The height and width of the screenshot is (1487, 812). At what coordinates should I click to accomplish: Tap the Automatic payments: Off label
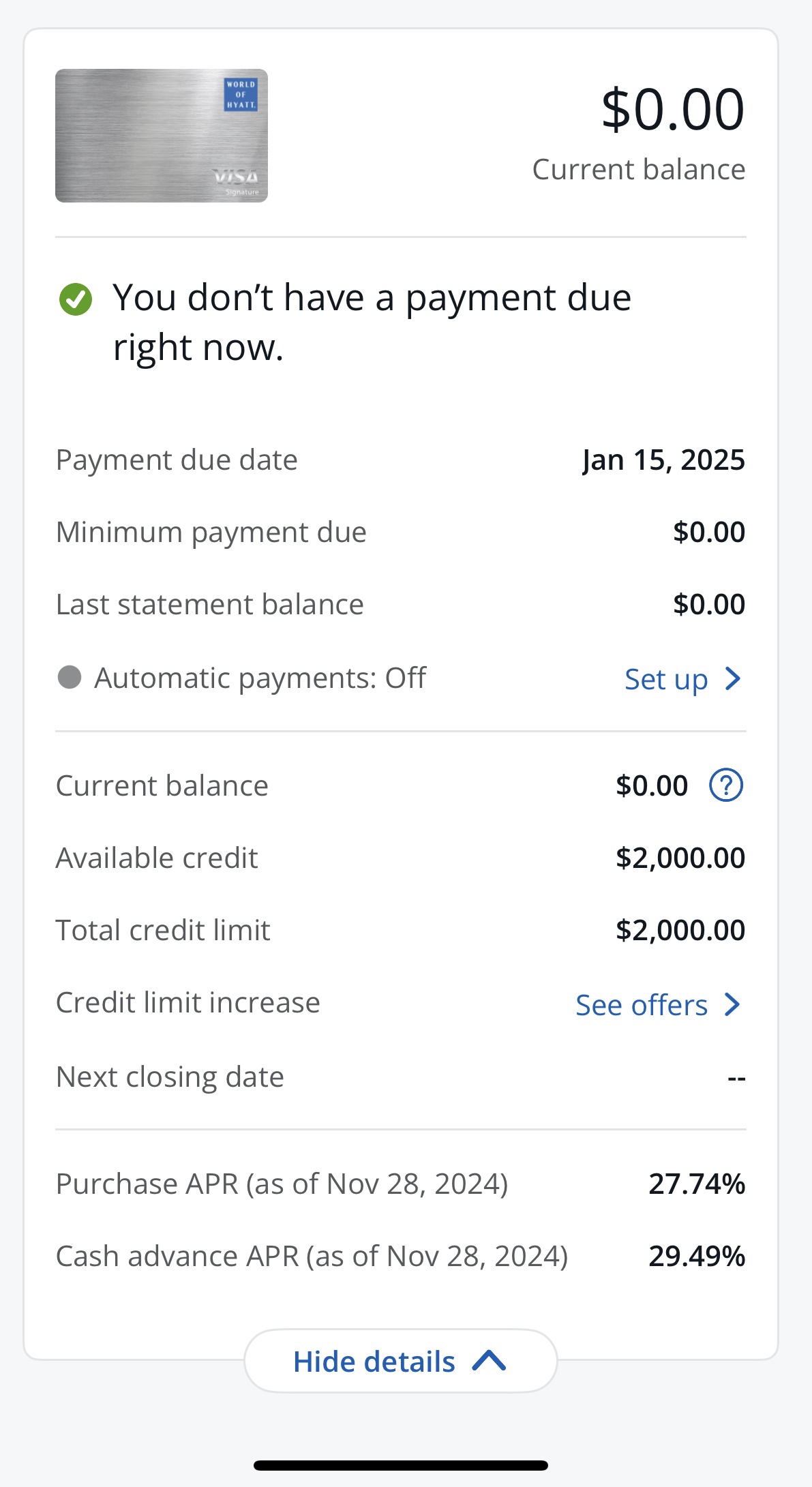pyautogui.click(x=260, y=678)
